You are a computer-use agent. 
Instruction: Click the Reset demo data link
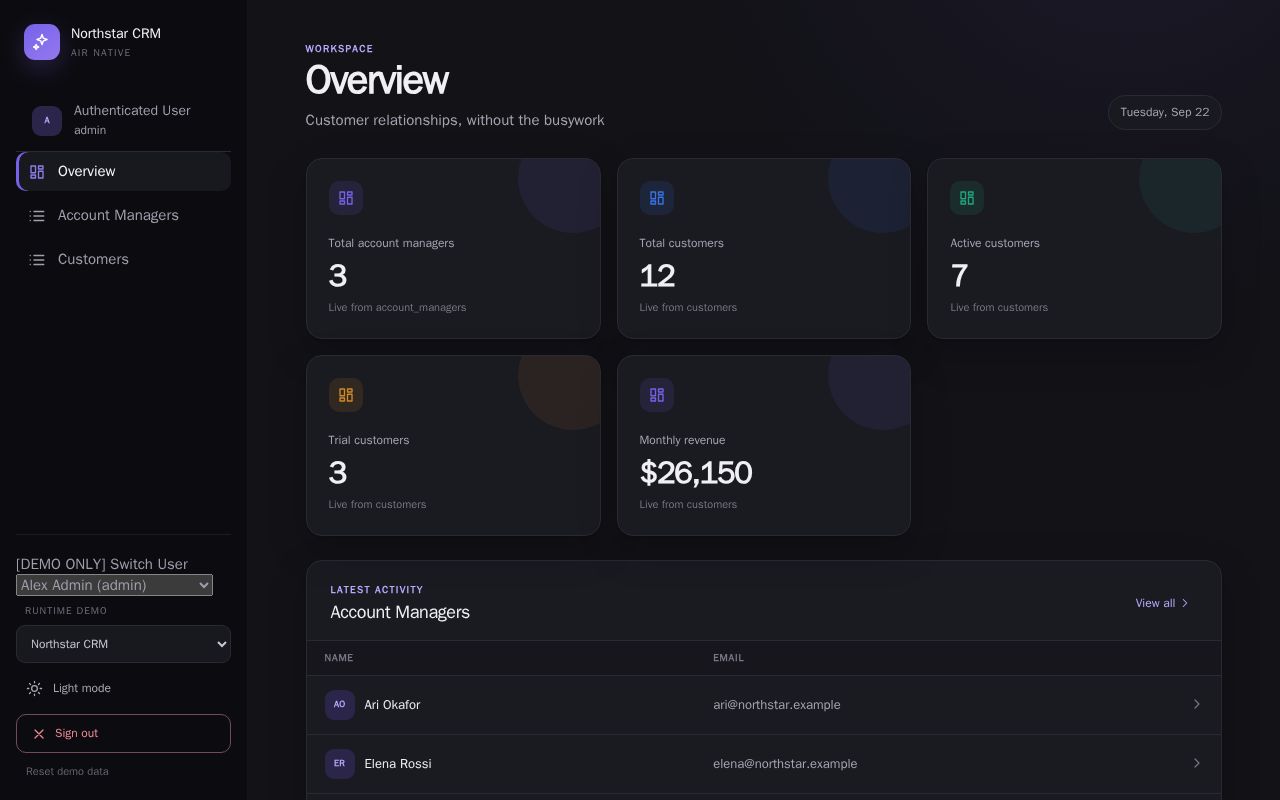tap(67, 772)
